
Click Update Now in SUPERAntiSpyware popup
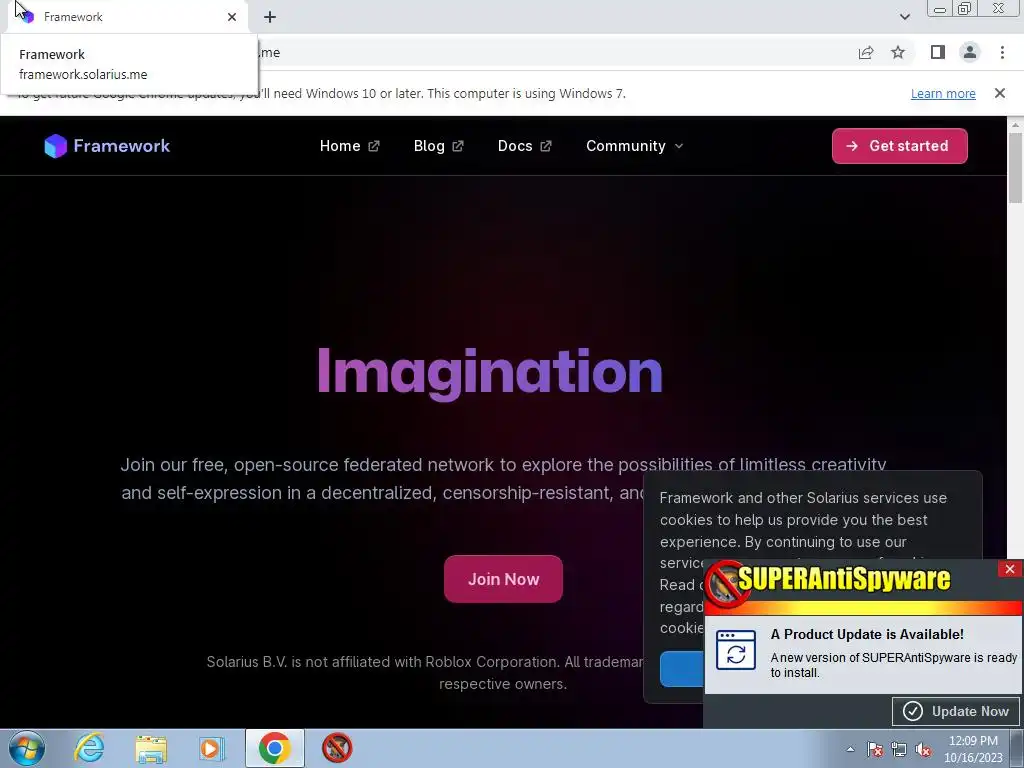956,711
